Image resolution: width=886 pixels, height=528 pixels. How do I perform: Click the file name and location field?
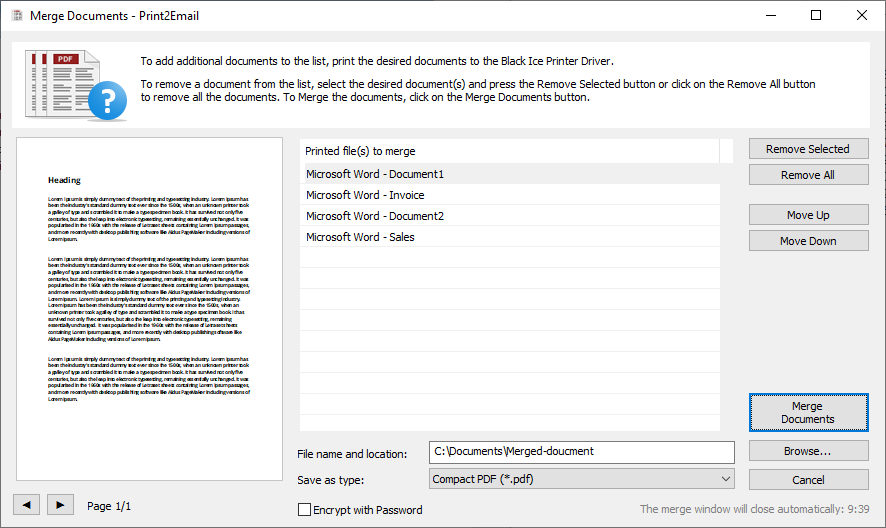581,451
